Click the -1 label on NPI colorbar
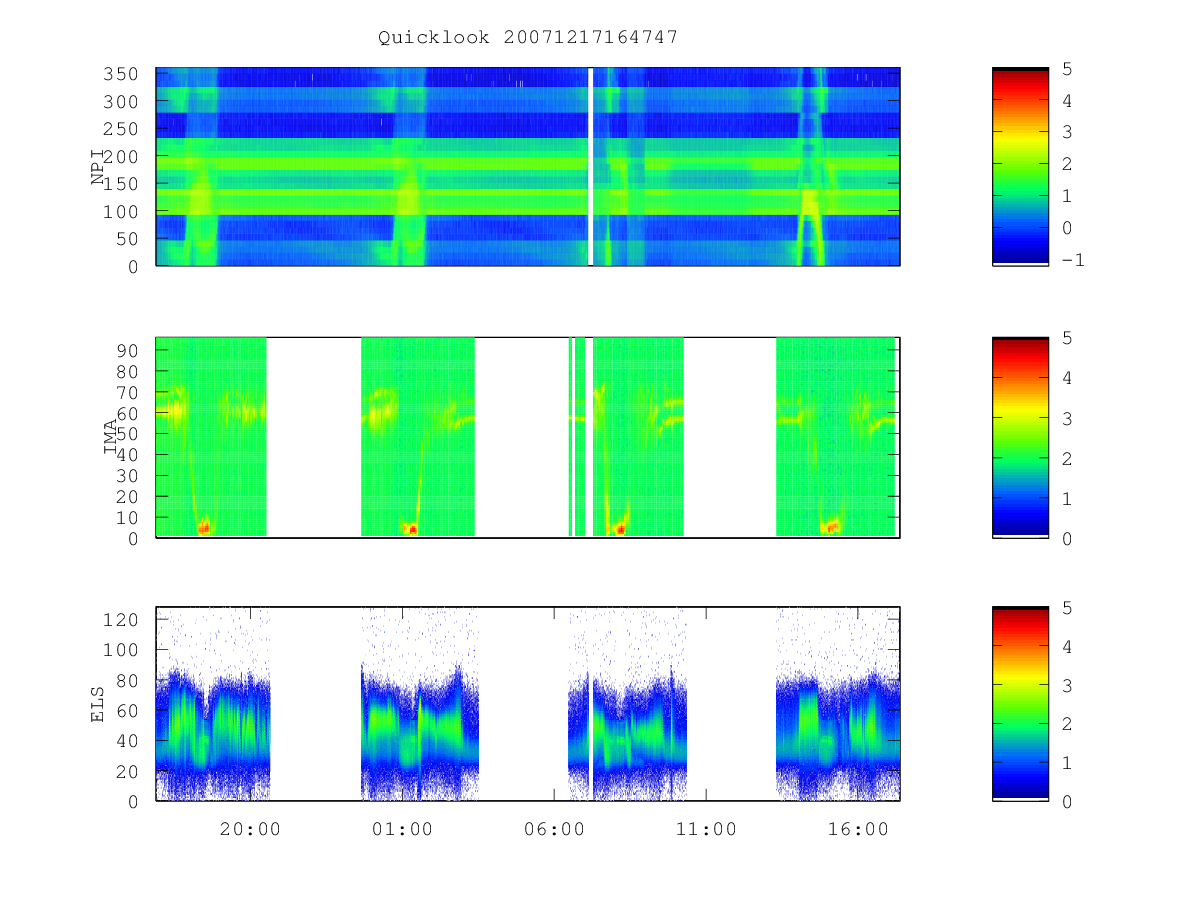Screen dimensions: 1200x900 pos(1073,259)
